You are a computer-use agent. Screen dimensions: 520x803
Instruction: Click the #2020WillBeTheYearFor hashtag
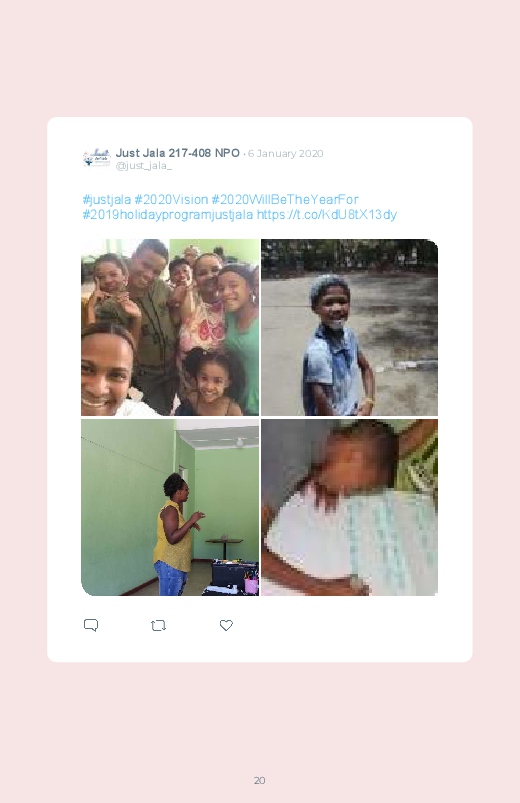click(285, 200)
